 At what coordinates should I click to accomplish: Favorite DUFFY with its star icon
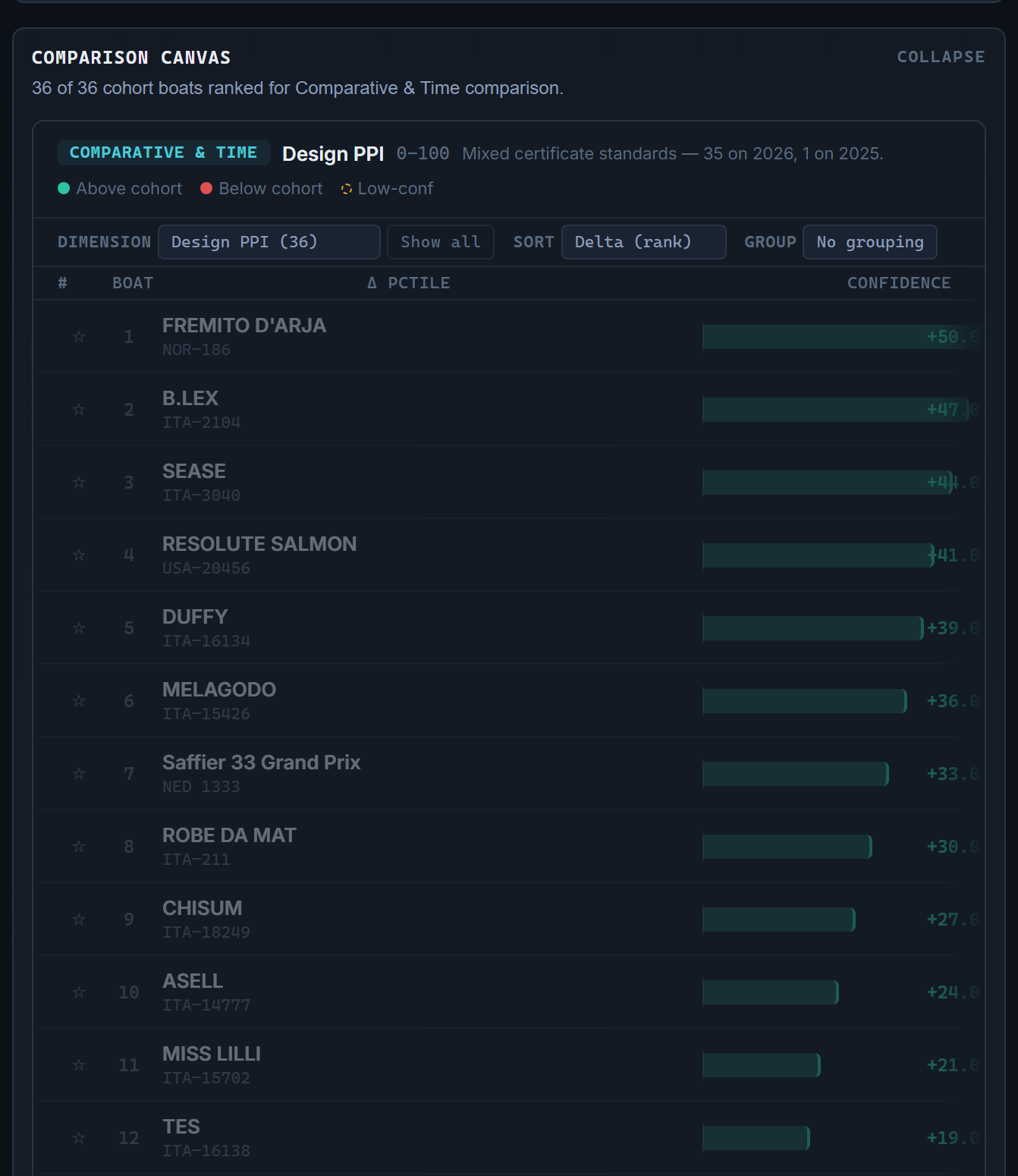79,627
